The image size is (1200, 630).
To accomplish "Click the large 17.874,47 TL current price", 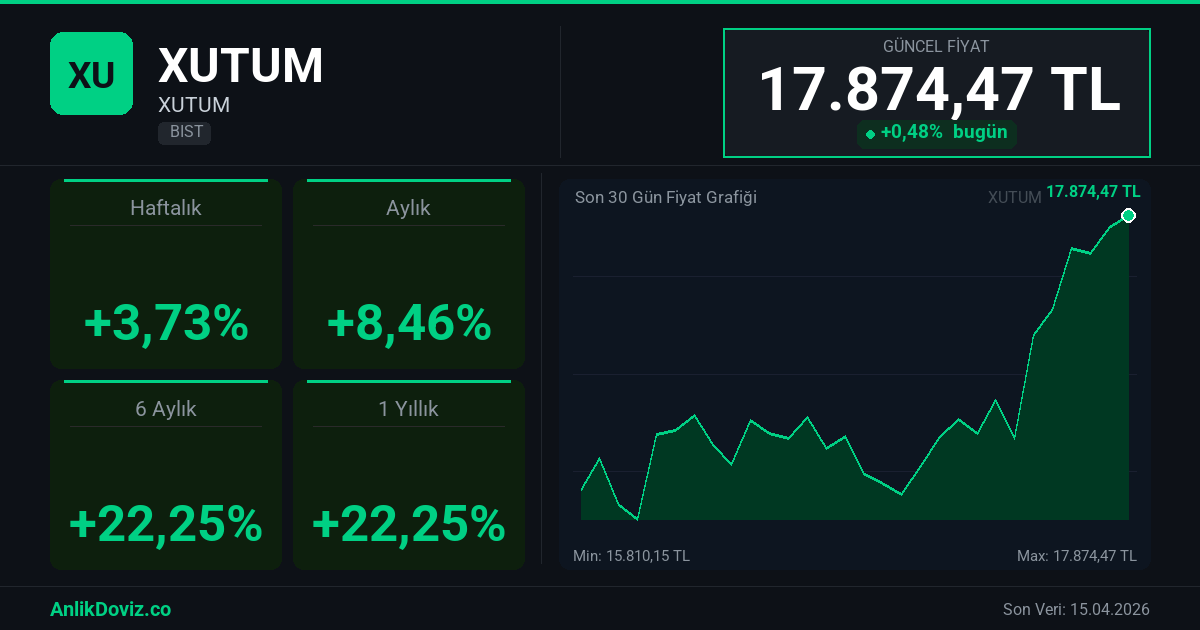I will (938, 90).
